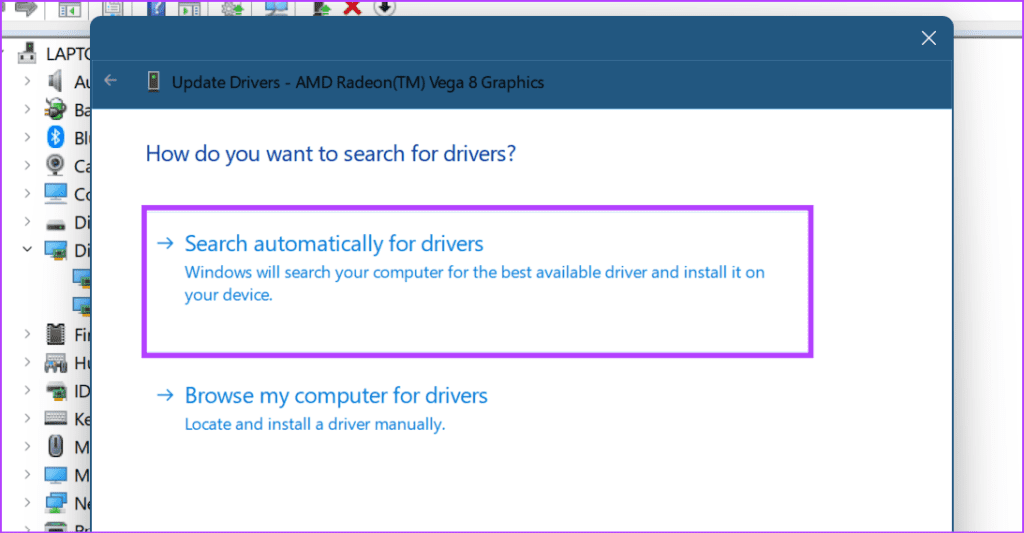Click the device icon beside Update Drivers title

tap(153, 82)
